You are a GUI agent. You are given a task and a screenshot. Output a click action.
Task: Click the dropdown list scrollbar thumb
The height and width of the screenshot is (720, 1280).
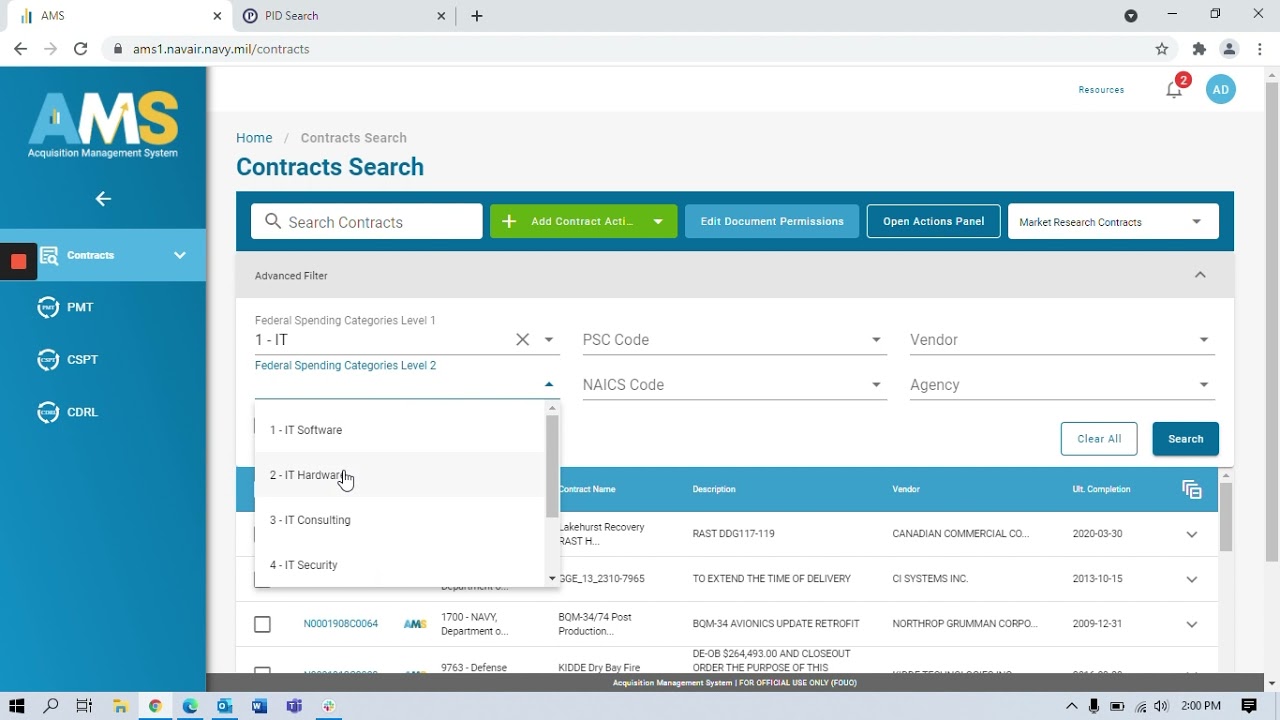click(x=552, y=466)
